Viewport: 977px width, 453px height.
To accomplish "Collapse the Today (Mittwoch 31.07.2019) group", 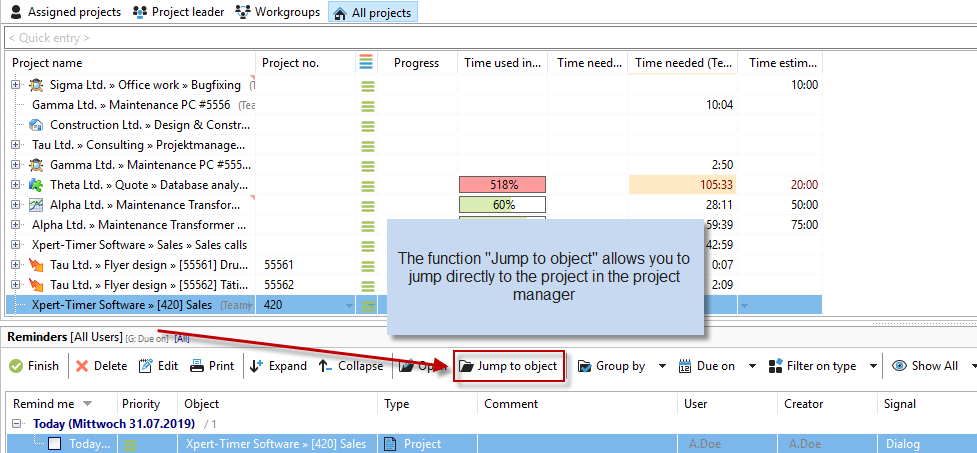I will pos(18,424).
